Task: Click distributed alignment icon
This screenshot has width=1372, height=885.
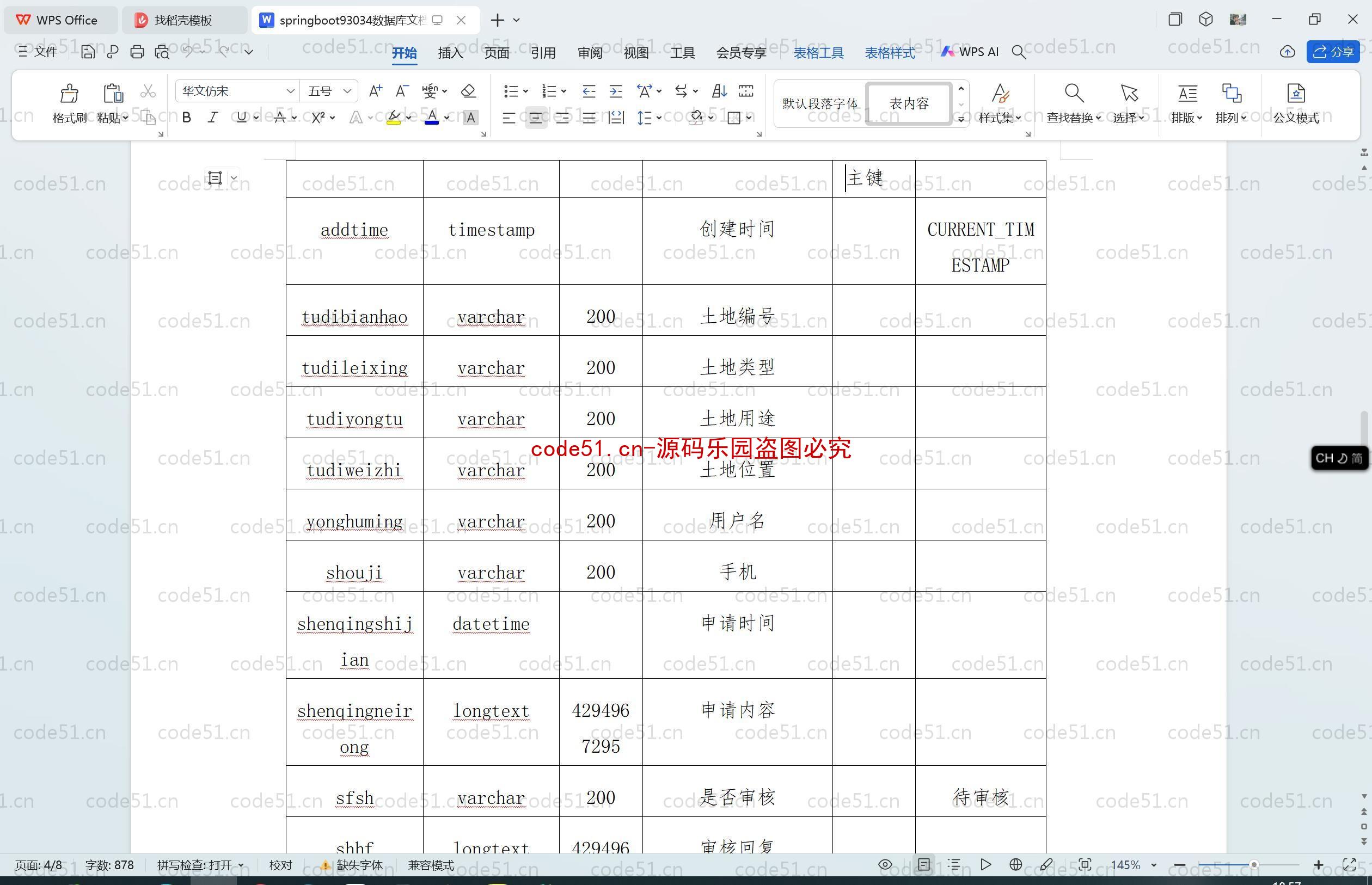Action: (616, 118)
